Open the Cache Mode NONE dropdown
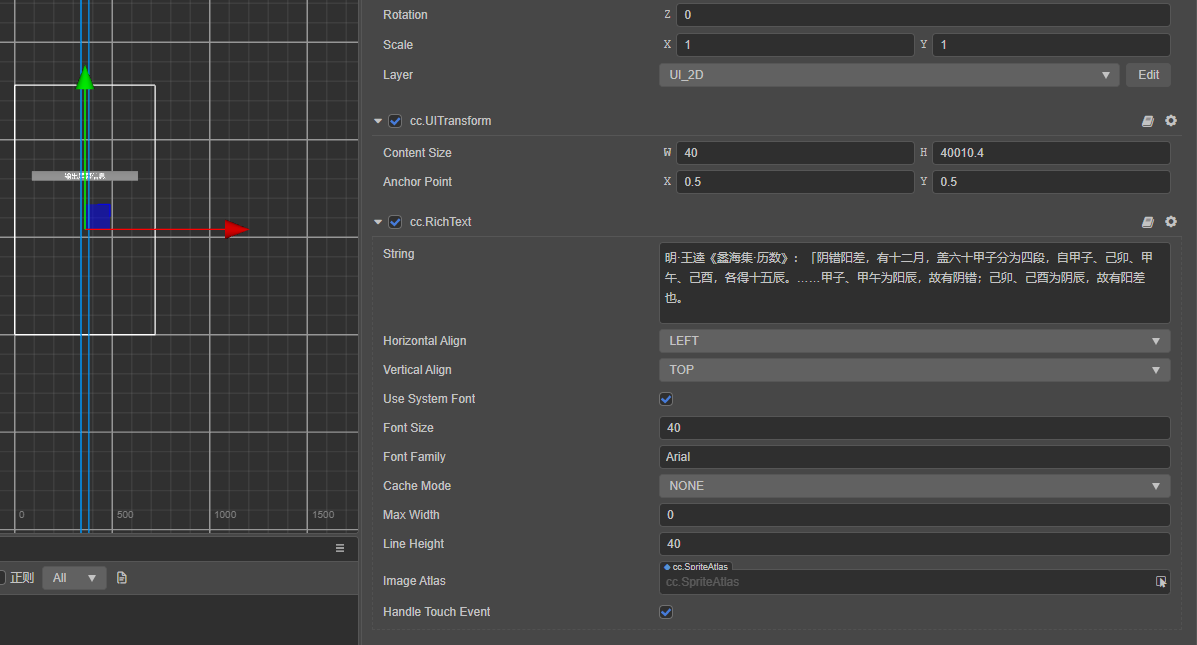The height and width of the screenshot is (645, 1197). click(x=915, y=486)
